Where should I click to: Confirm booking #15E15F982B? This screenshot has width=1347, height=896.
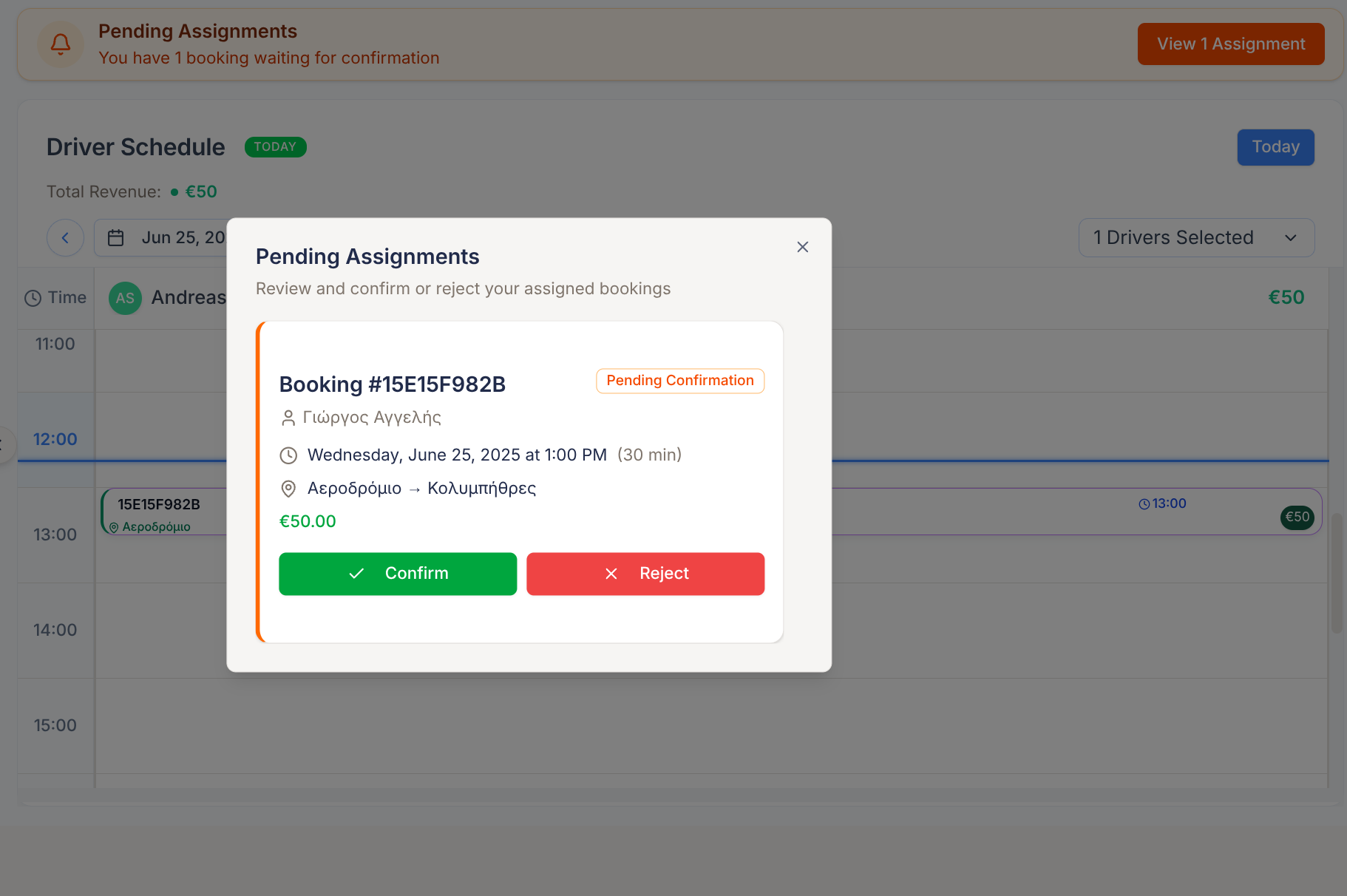pyautogui.click(x=398, y=574)
